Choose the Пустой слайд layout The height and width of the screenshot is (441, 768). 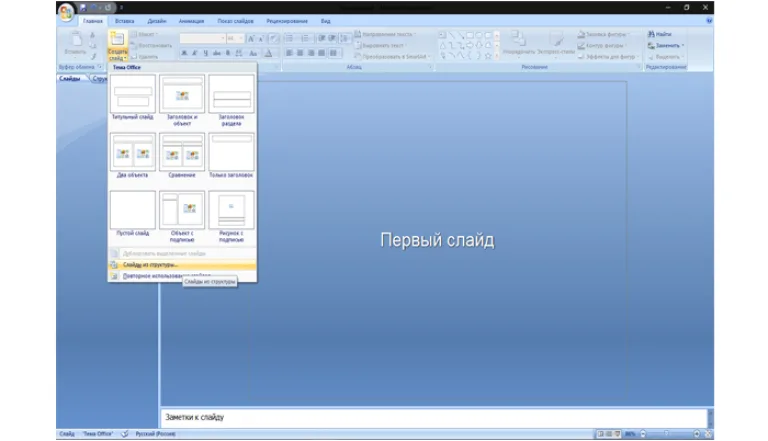click(x=133, y=214)
